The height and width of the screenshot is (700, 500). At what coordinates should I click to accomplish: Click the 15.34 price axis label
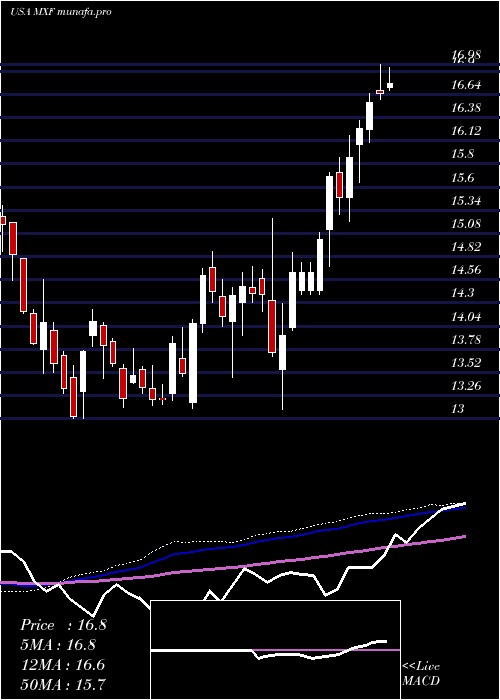click(x=466, y=200)
